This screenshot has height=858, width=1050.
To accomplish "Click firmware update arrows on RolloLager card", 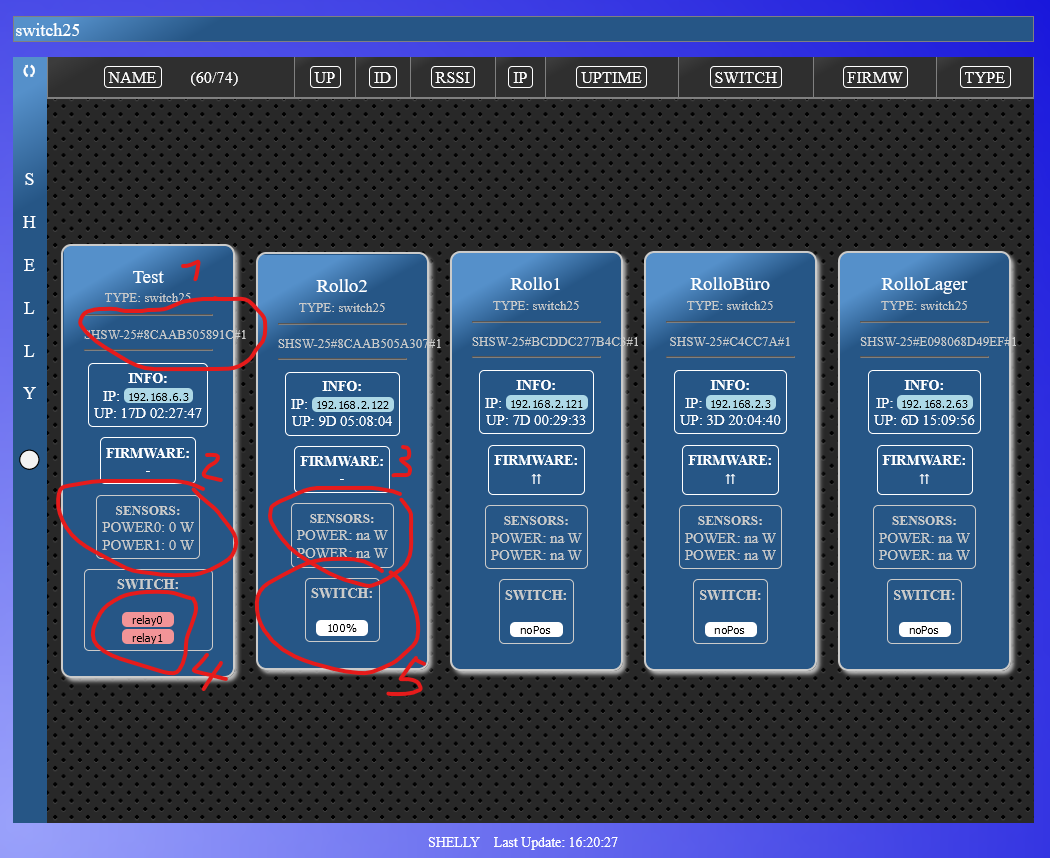I will 924,479.
